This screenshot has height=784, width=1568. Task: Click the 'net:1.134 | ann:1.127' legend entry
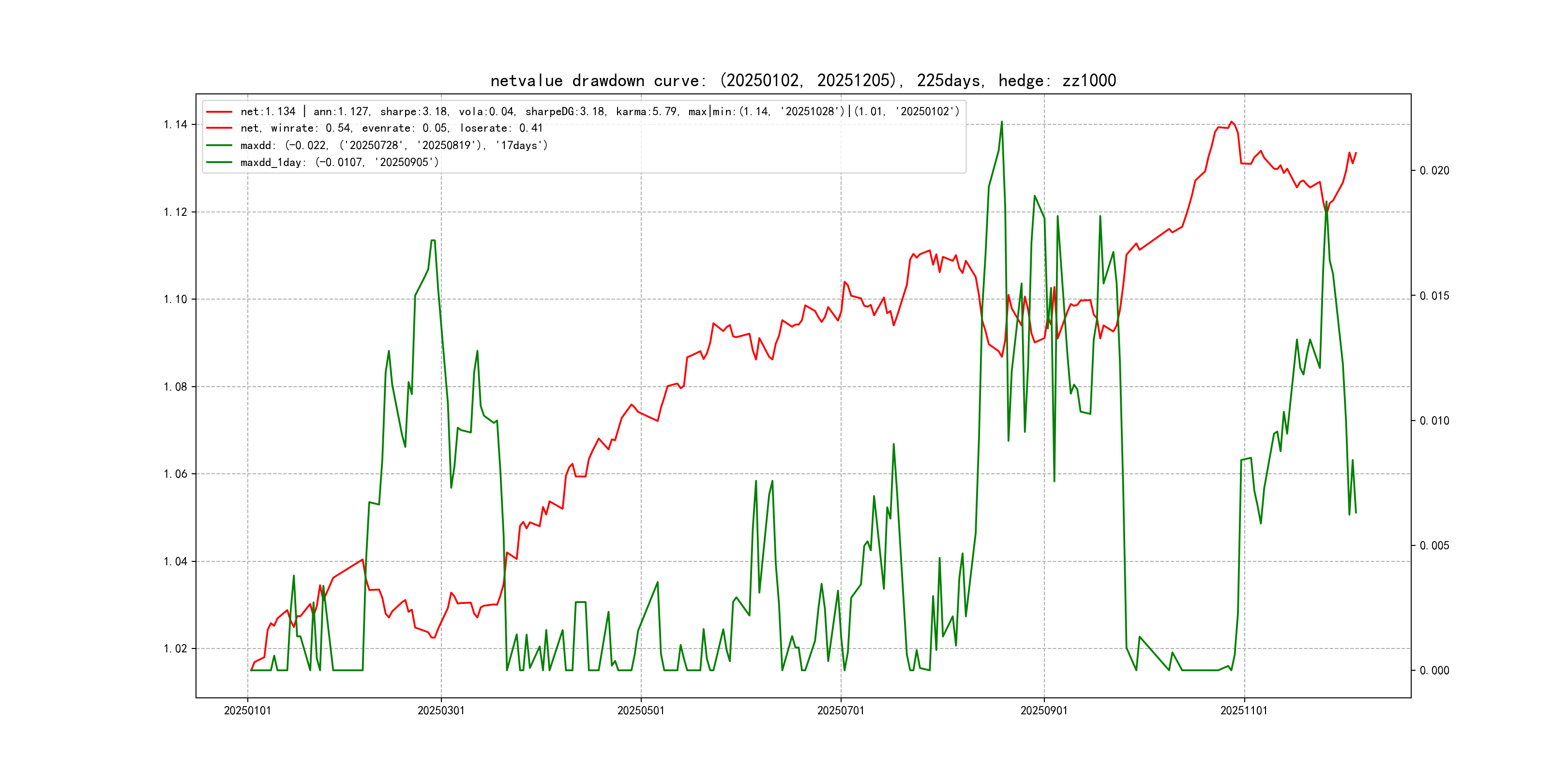[600, 111]
